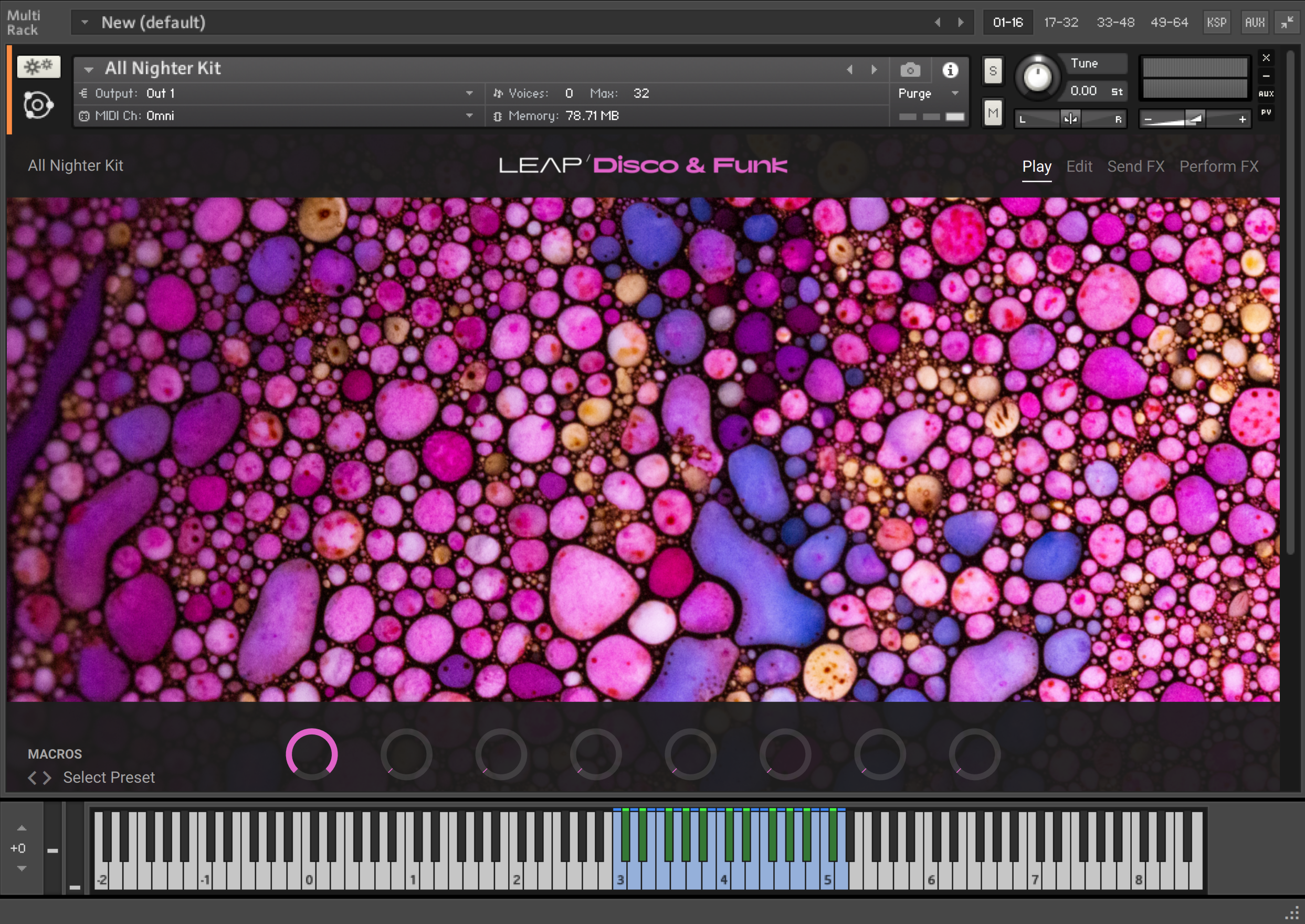The image size is (1305, 924).
Task: Click the tune value 0.00 st
Action: click(x=1096, y=91)
